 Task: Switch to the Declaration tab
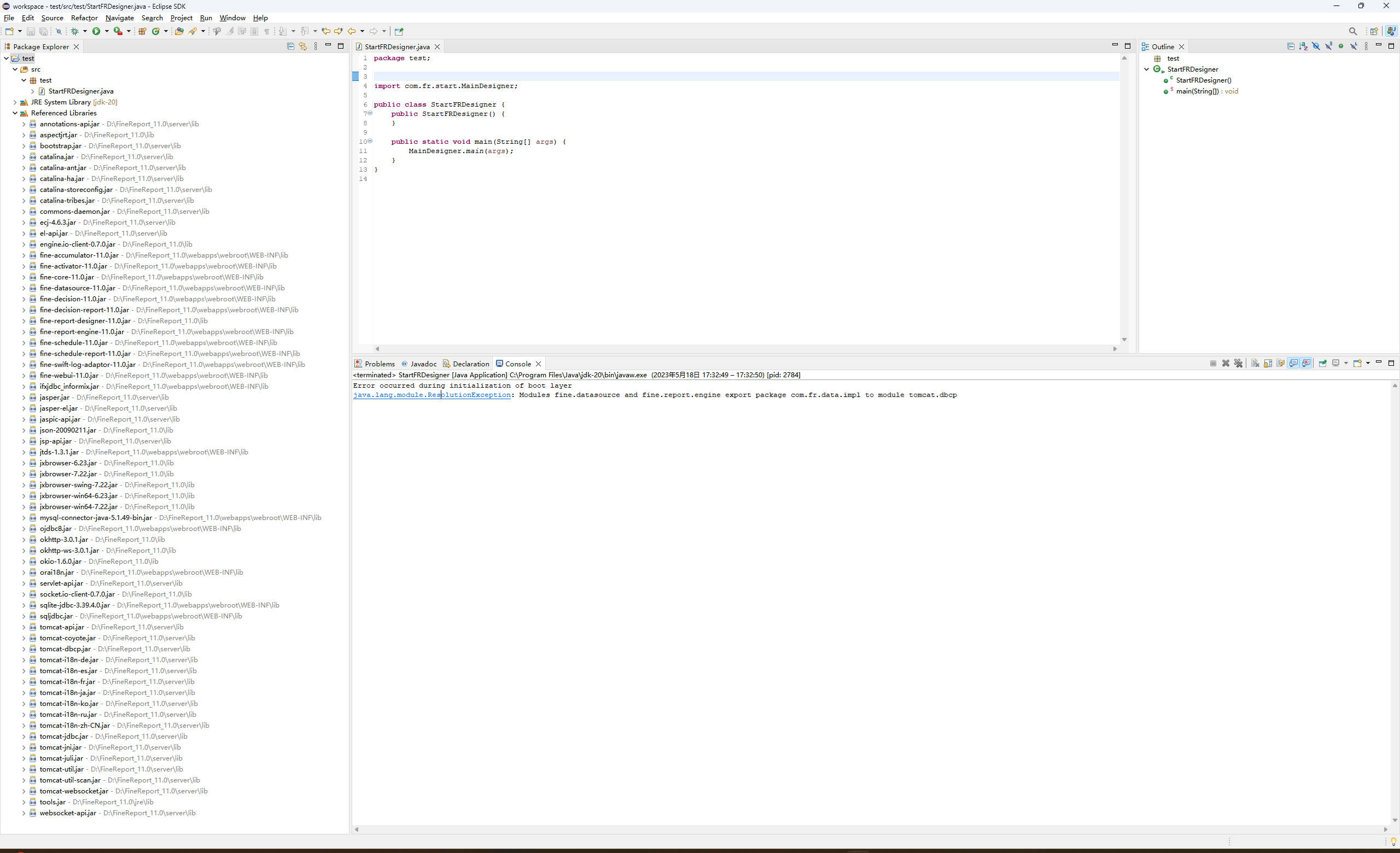point(466,364)
